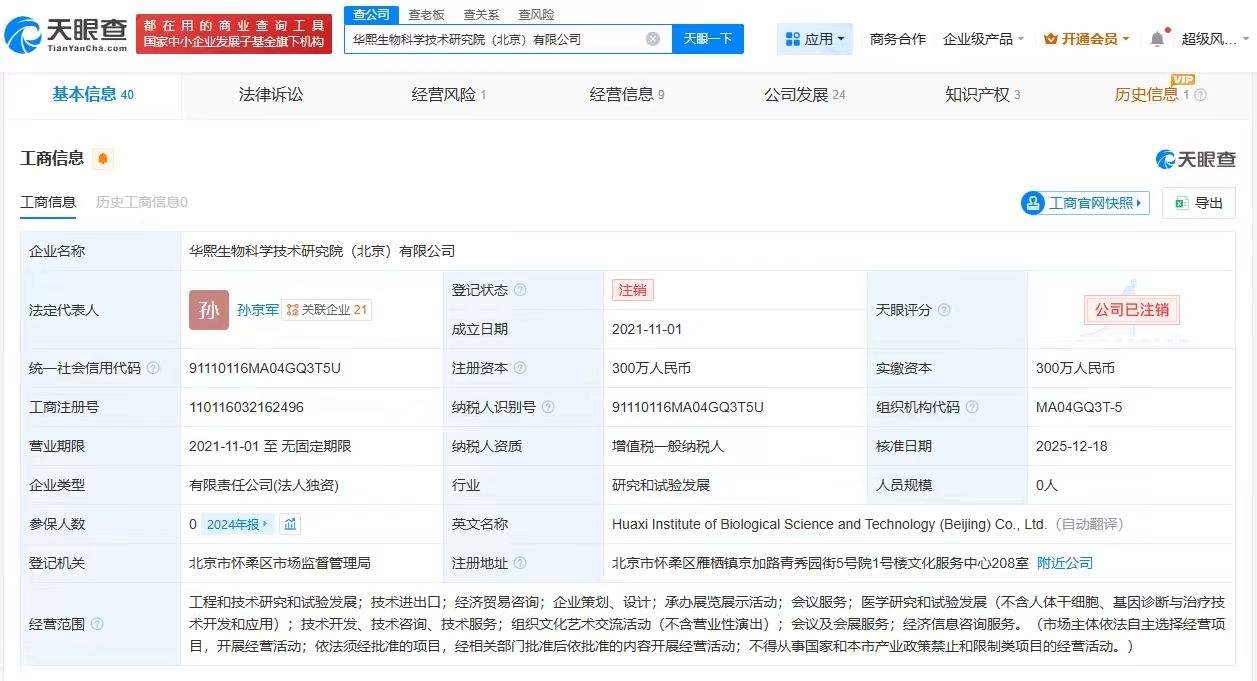Screen dimensions: 1257x681
Task: Click the 导出 export button
Action: coord(1198,203)
